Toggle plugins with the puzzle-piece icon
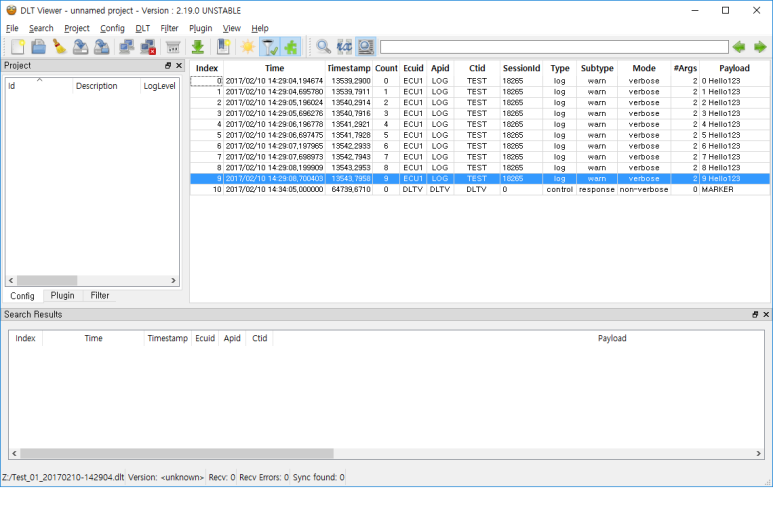773x521 pixels. click(x=290, y=47)
